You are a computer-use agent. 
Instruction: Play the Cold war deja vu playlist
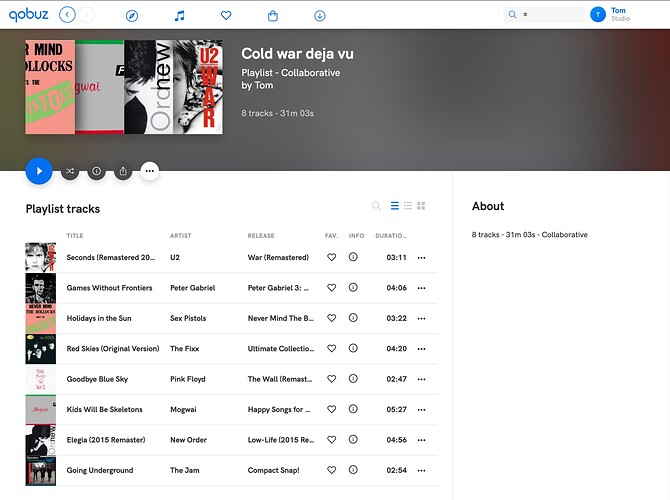(39, 171)
